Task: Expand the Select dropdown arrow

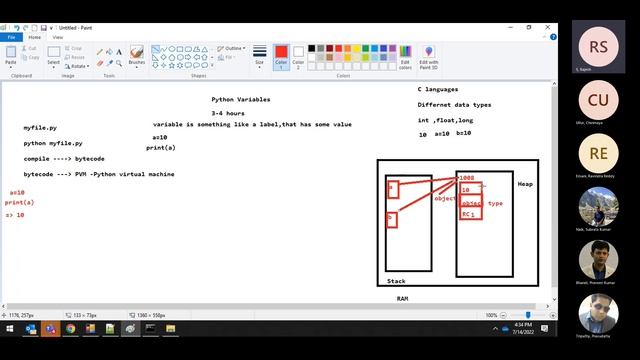Action: 53,67
